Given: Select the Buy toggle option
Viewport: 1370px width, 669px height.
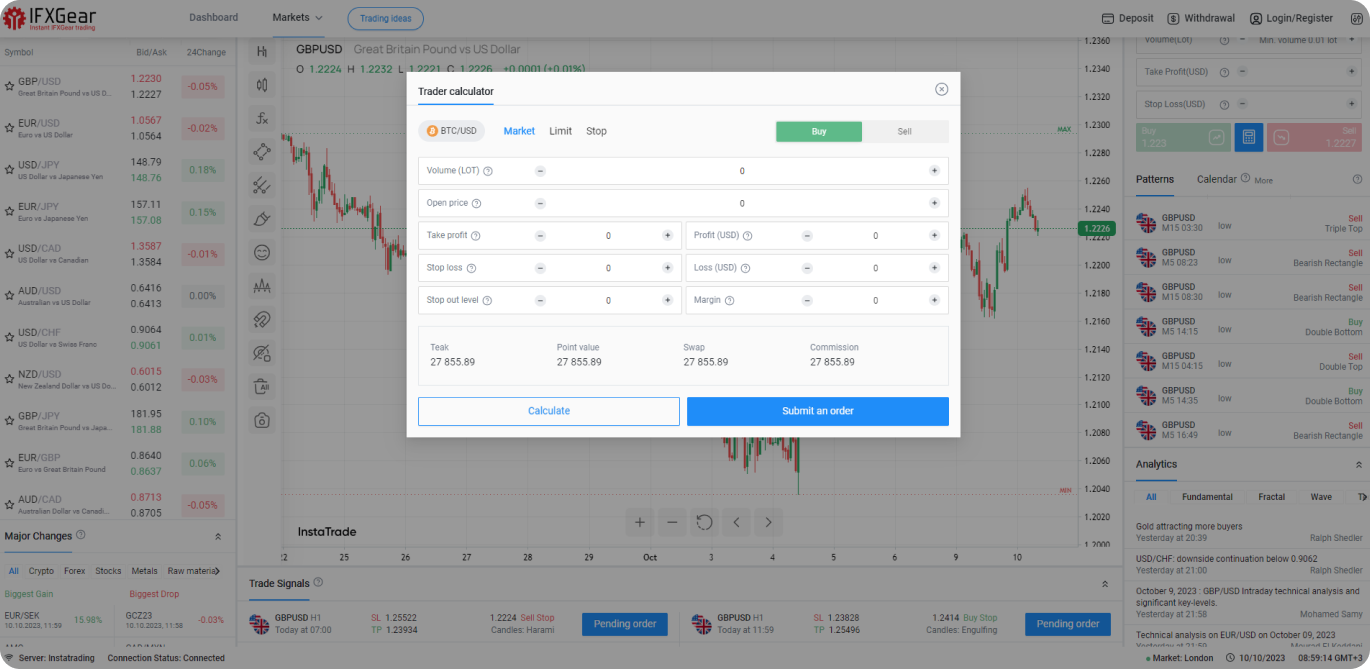Looking at the screenshot, I should pyautogui.click(x=818, y=131).
